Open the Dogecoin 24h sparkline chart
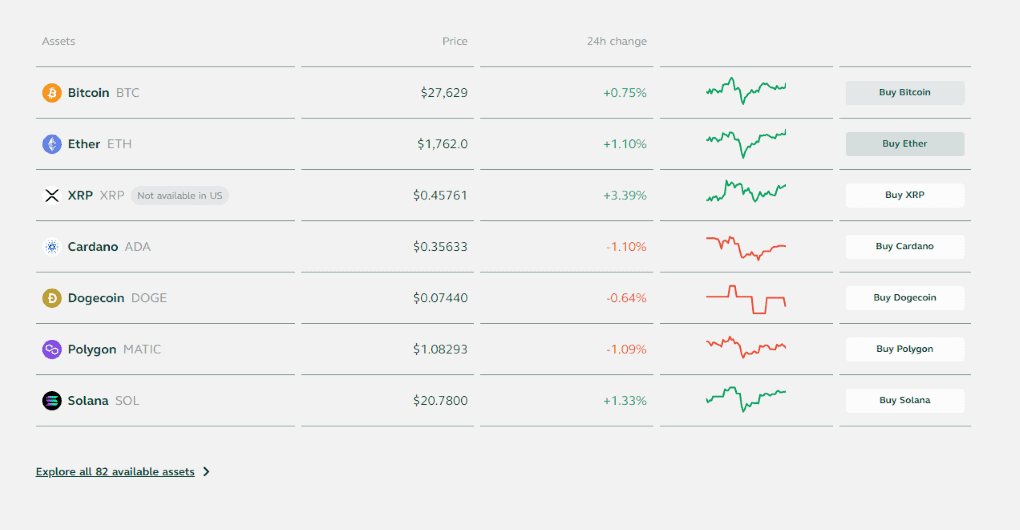Screen dimensions: 1020x530 [746, 299]
